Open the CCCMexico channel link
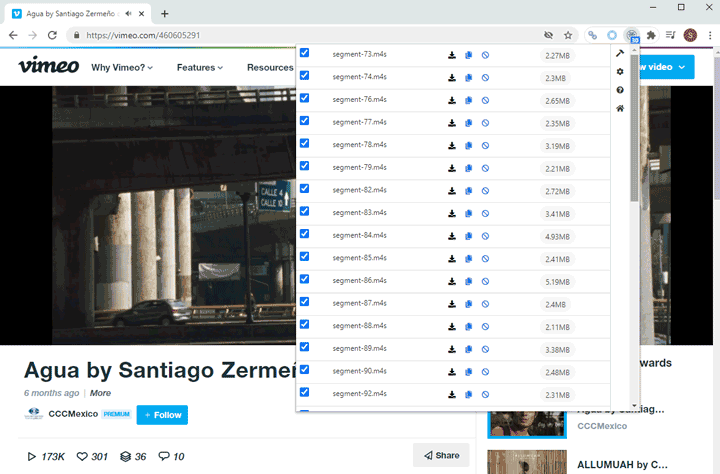 (x=73, y=414)
